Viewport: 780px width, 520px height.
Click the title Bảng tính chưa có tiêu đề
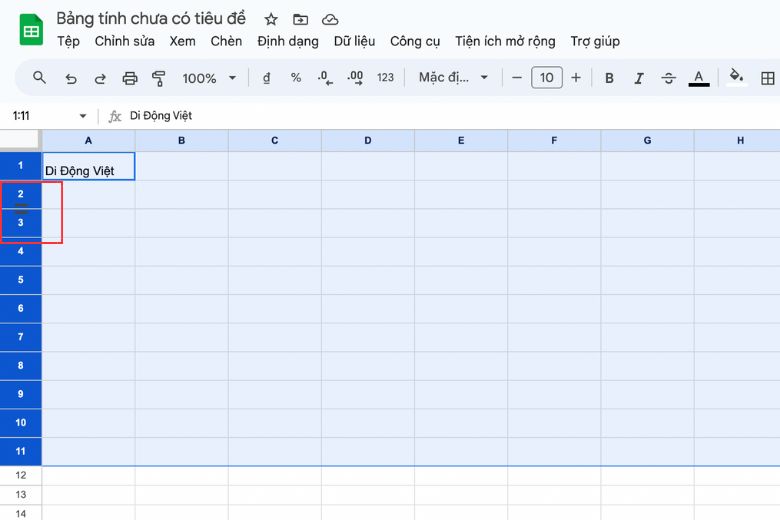[151, 18]
